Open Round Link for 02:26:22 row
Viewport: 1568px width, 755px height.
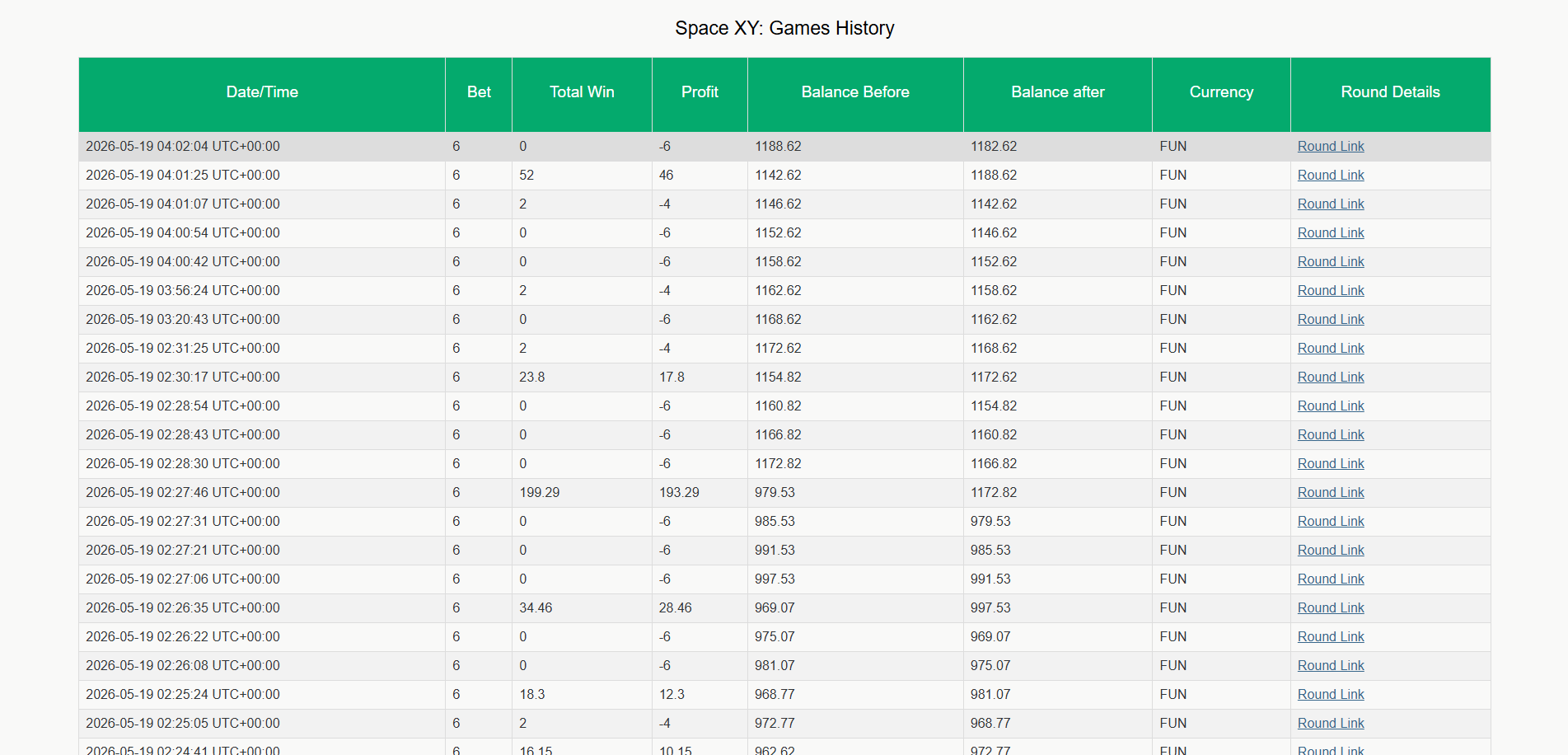click(1331, 636)
